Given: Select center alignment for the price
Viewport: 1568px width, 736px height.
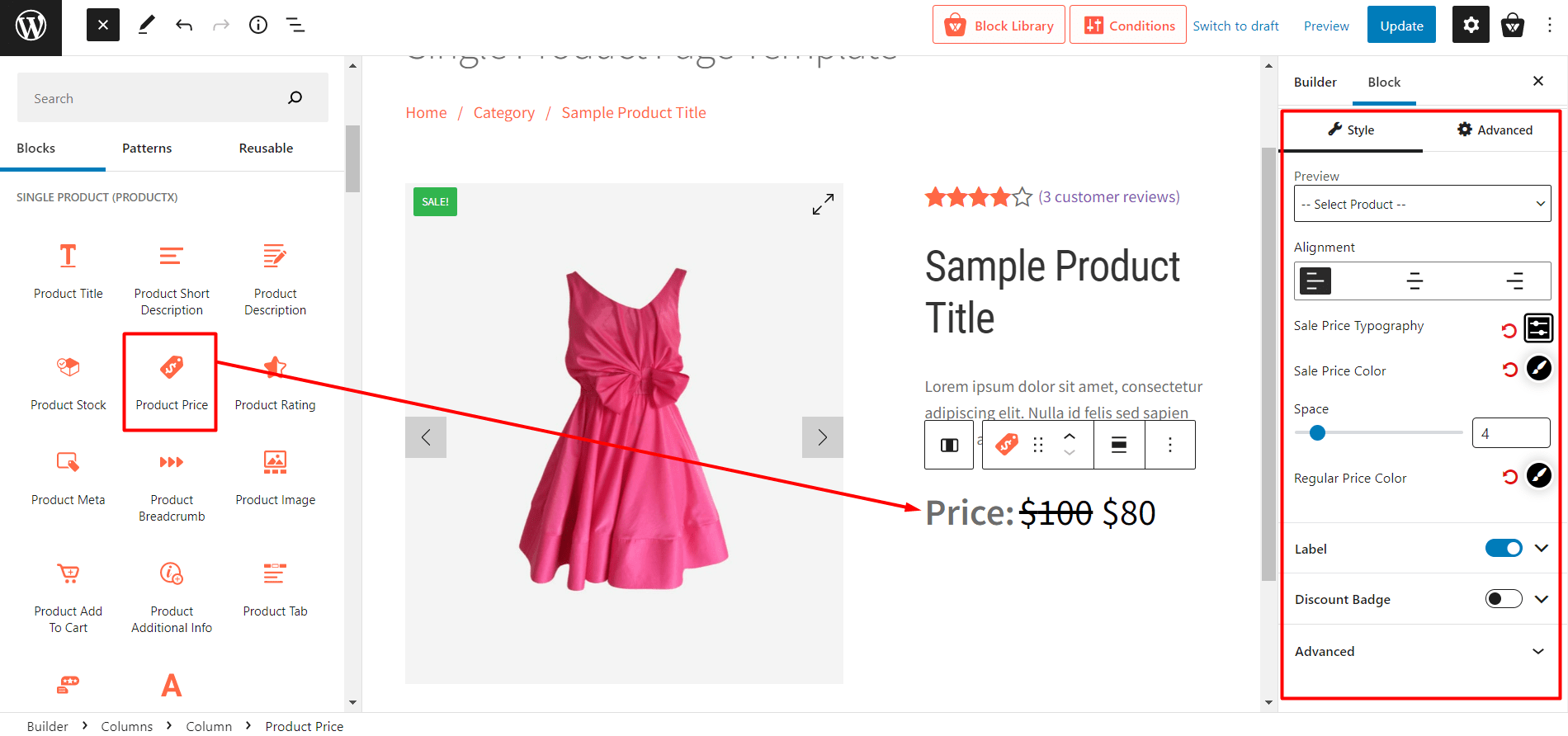Looking at the screenshot, I should [x=1415, y=281].
